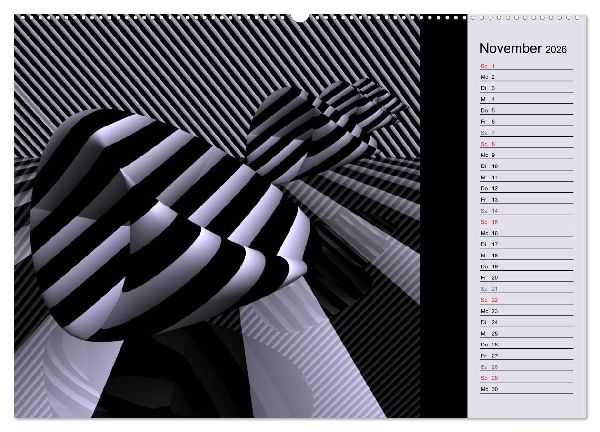
Task: Select the "Mo 23" calendar row
Action: pos(527,311)
